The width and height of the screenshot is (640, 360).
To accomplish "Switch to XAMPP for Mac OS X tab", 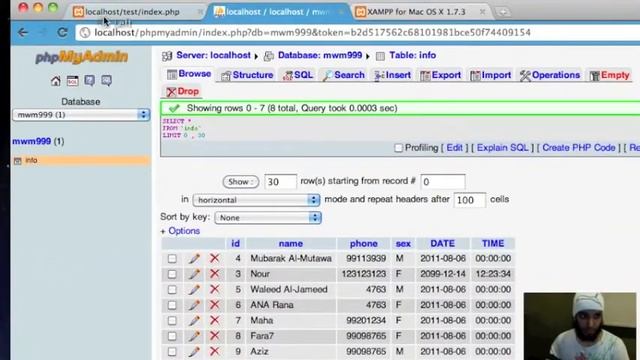I will (416, 12).
